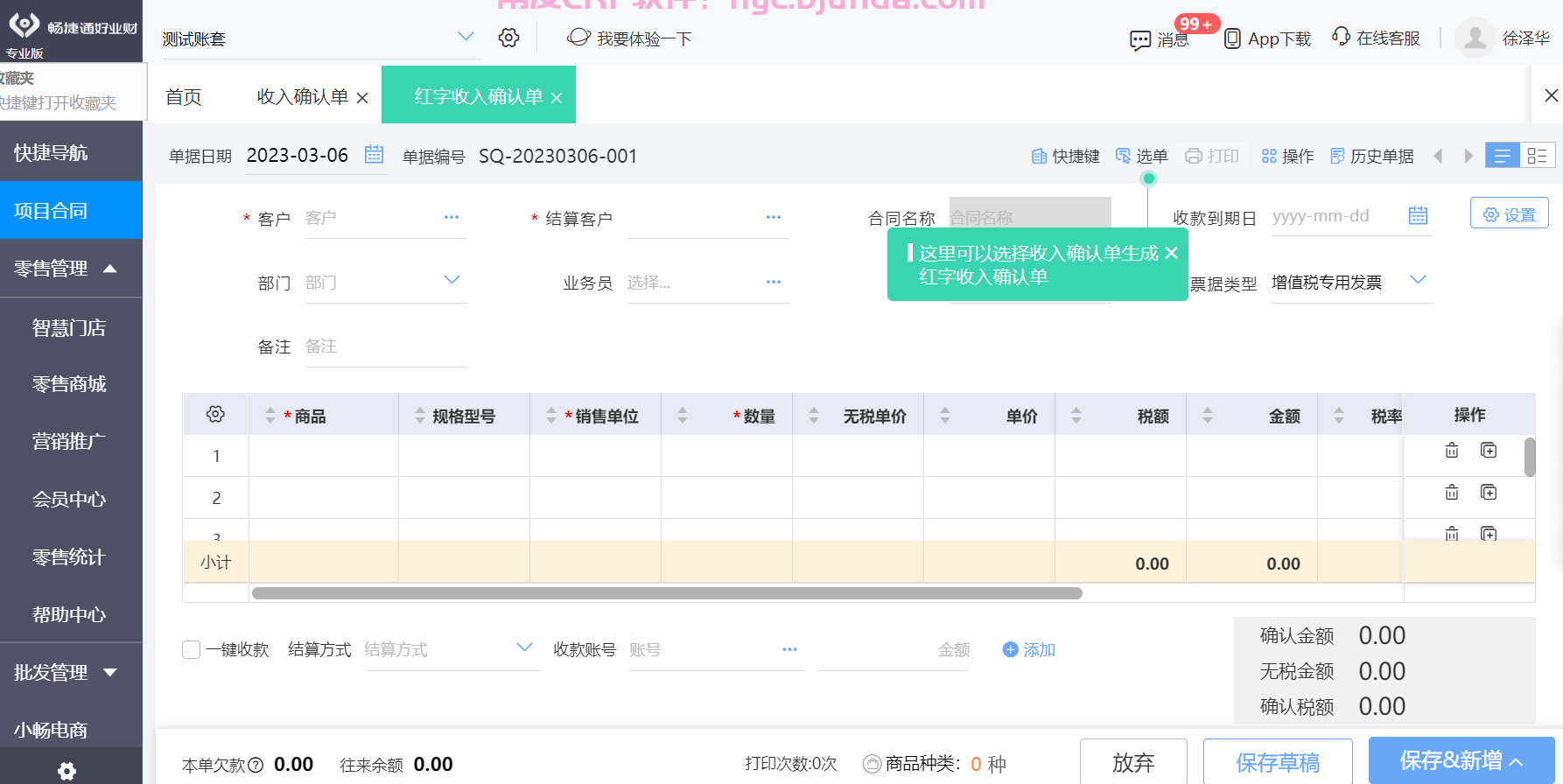
Task: Open 客户 lookup ellipsis
Action: [x=452, y=217]
